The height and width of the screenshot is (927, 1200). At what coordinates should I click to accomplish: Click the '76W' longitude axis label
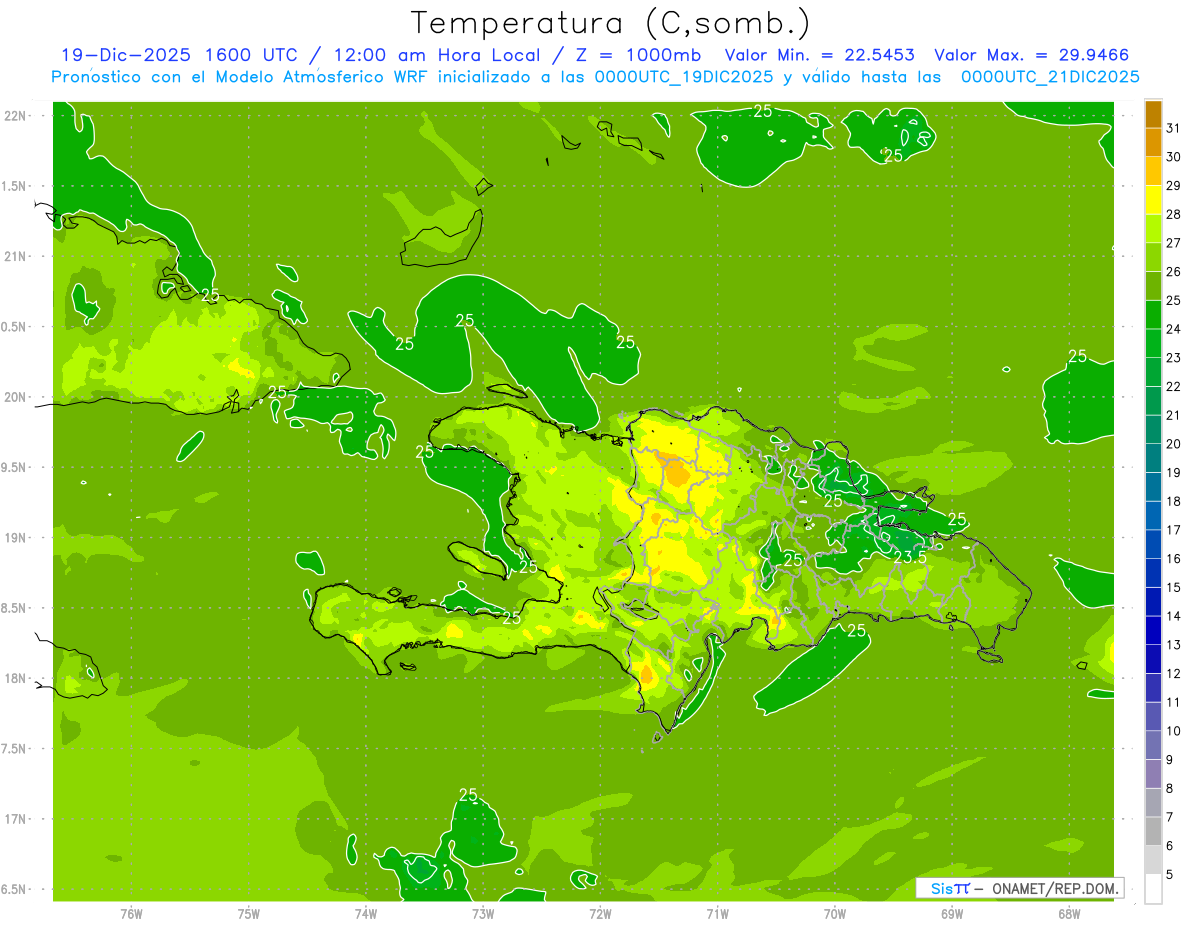131,914
